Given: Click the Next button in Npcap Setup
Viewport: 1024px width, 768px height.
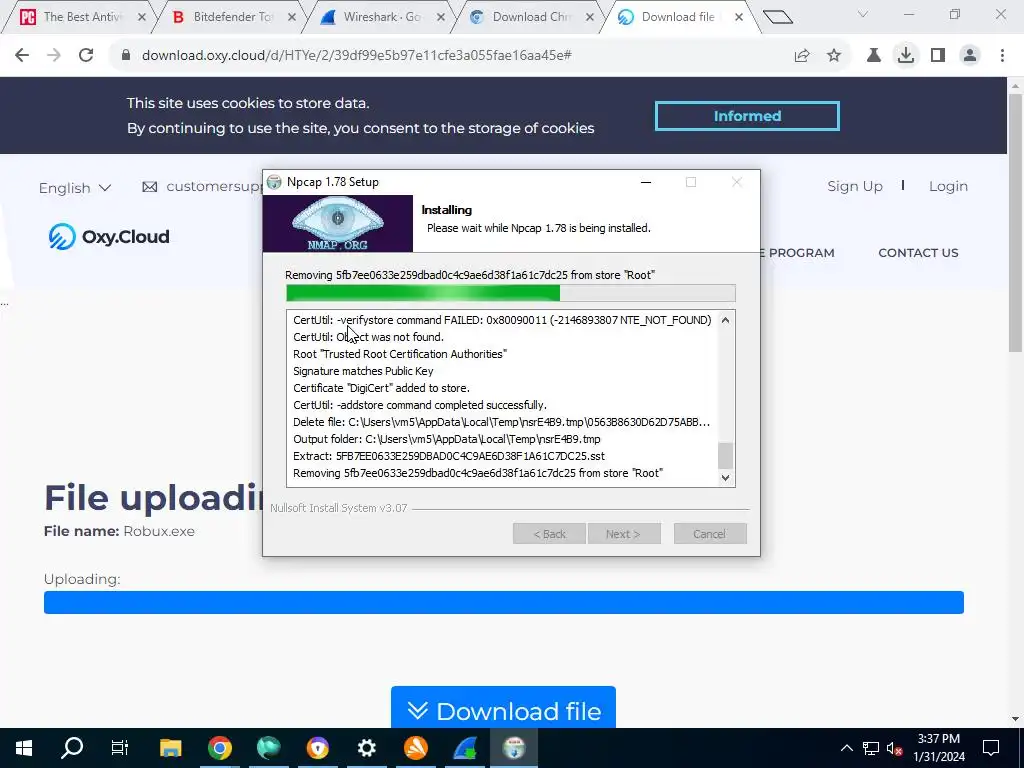Looking at the screenshot, I should 624,534.
